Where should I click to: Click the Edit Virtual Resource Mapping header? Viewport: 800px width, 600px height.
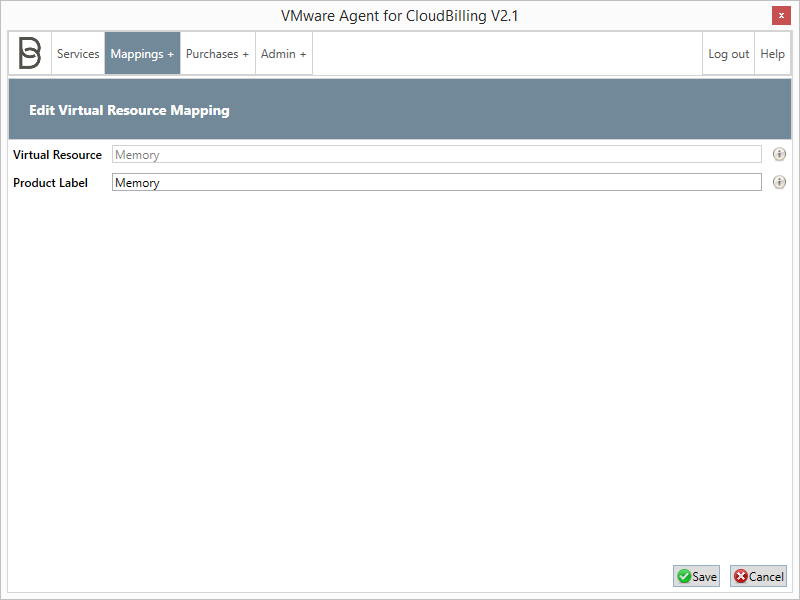point(129,109)
